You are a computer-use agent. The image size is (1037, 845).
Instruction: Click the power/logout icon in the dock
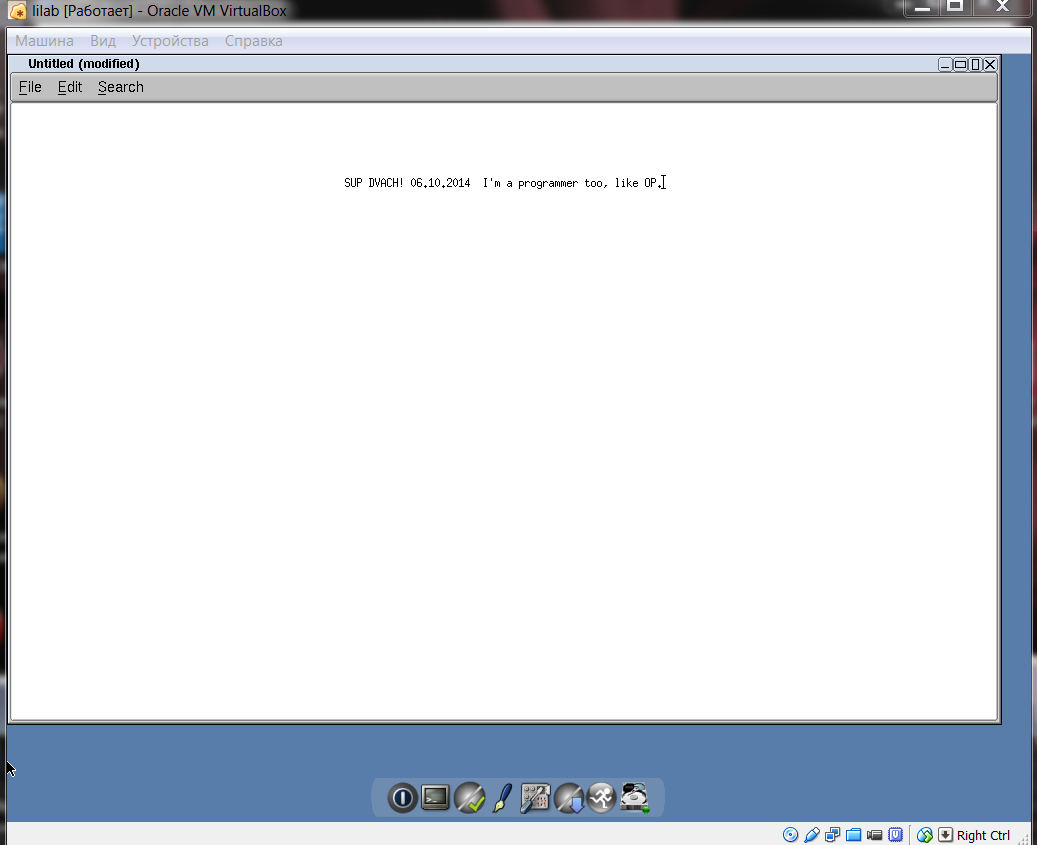click(402, 798)
